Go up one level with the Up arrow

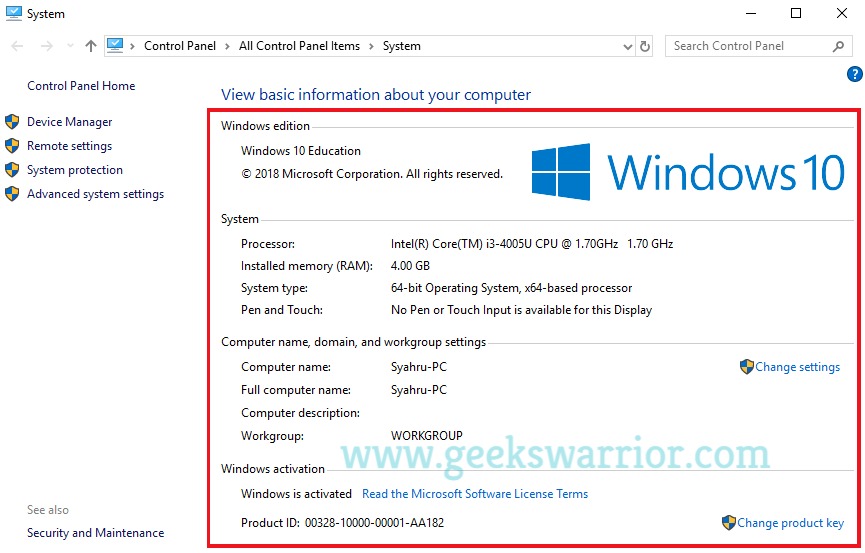point(91,46)
